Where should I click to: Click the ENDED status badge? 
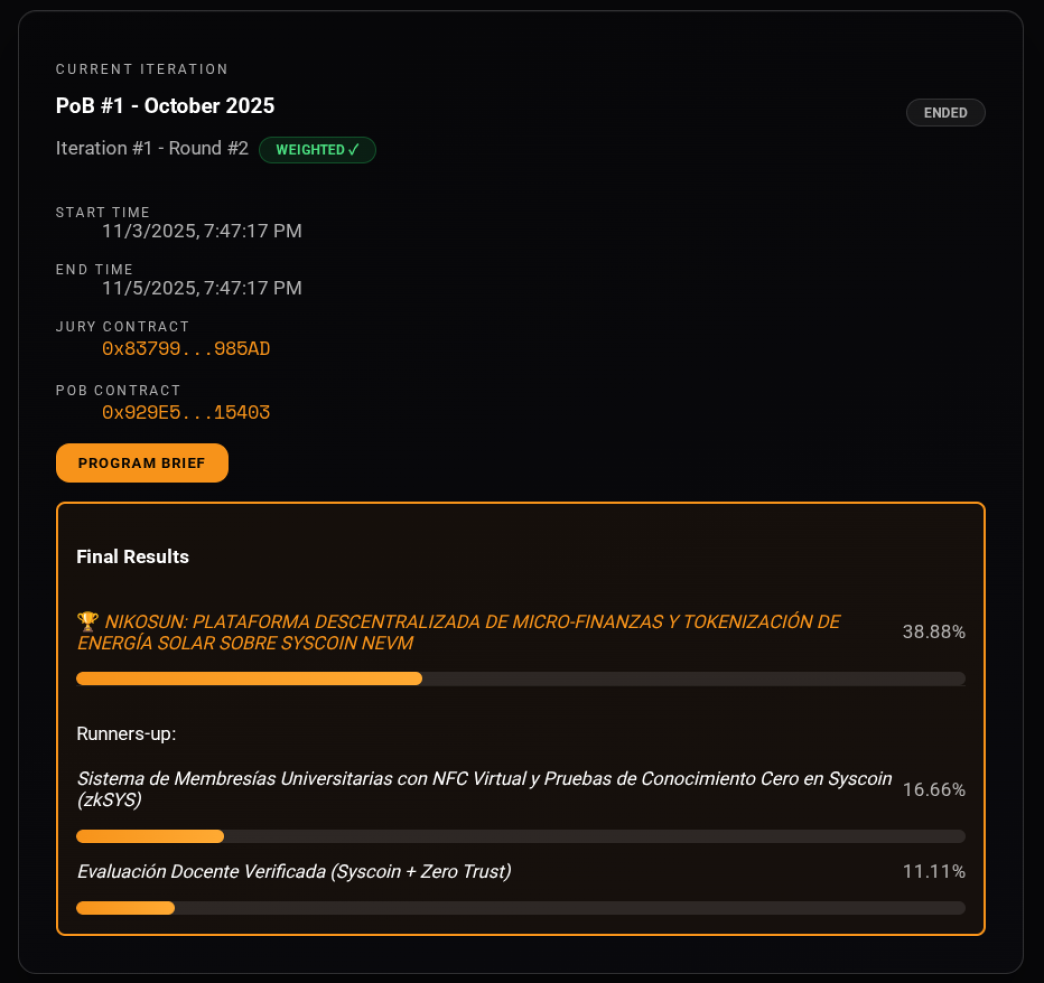click(945, 113)
